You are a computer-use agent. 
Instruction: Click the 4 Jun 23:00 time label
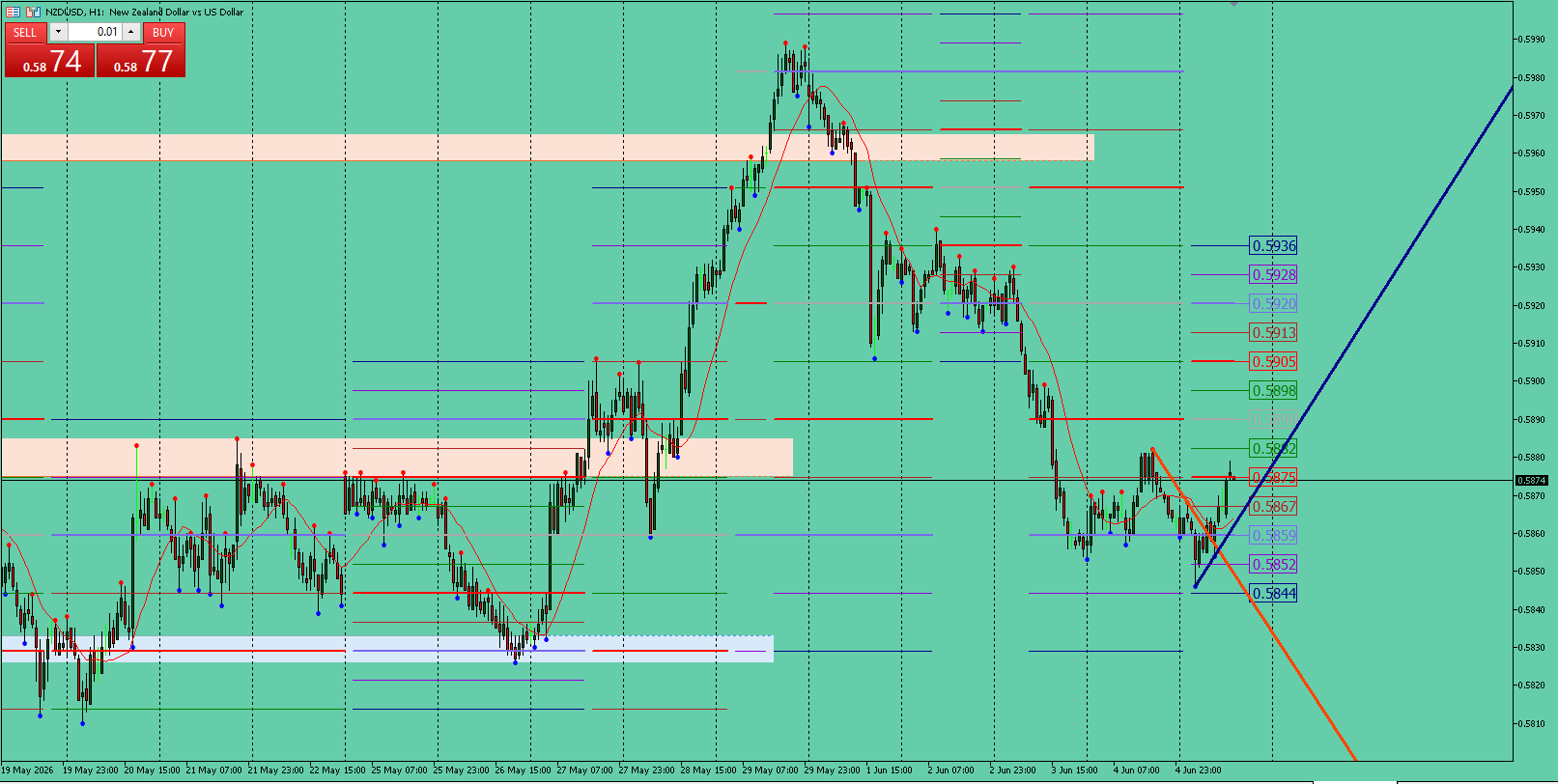pyautogui.click(x=1198, y=770)
